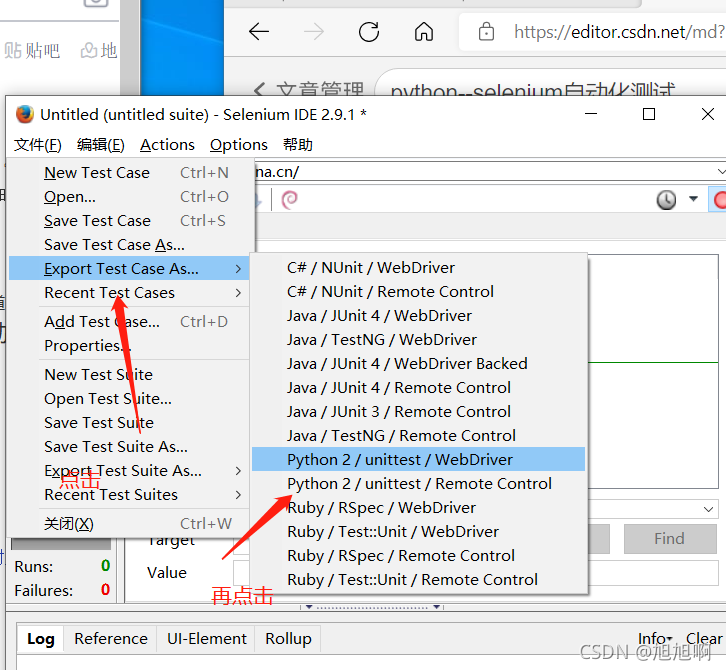Switch to the Rollup tab
Screen dimensions: 726x670
pyautogui.click(x=288, y=639)
